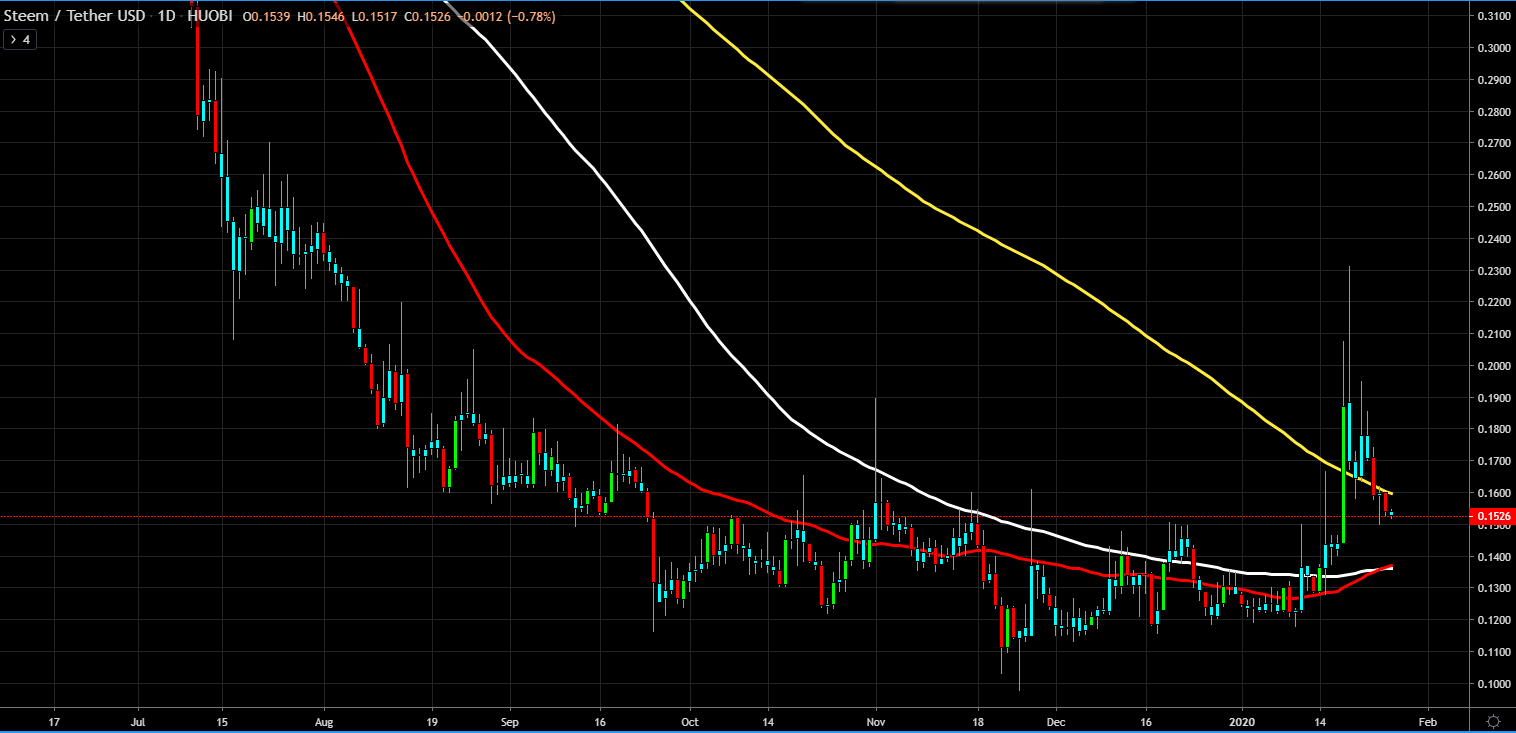Click the 0.2600 price axis label
The height and width of the screenshot is (733, 1516).
coord(1493,175)
